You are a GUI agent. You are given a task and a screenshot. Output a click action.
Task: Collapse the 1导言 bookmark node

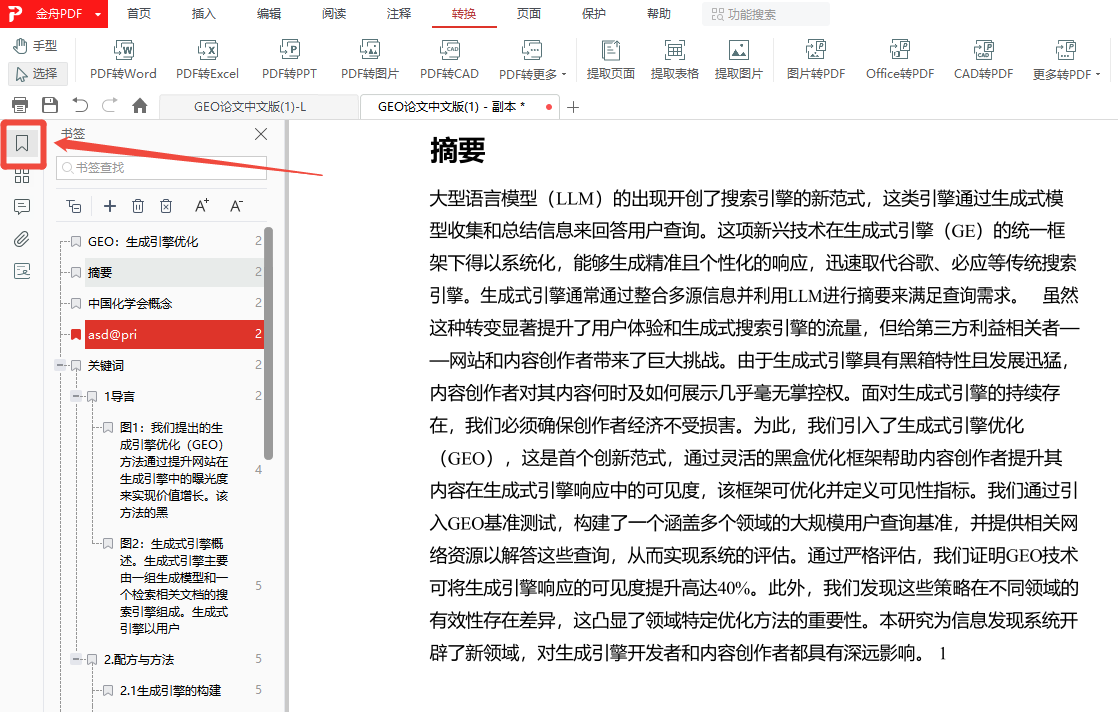tap(76, 397)
